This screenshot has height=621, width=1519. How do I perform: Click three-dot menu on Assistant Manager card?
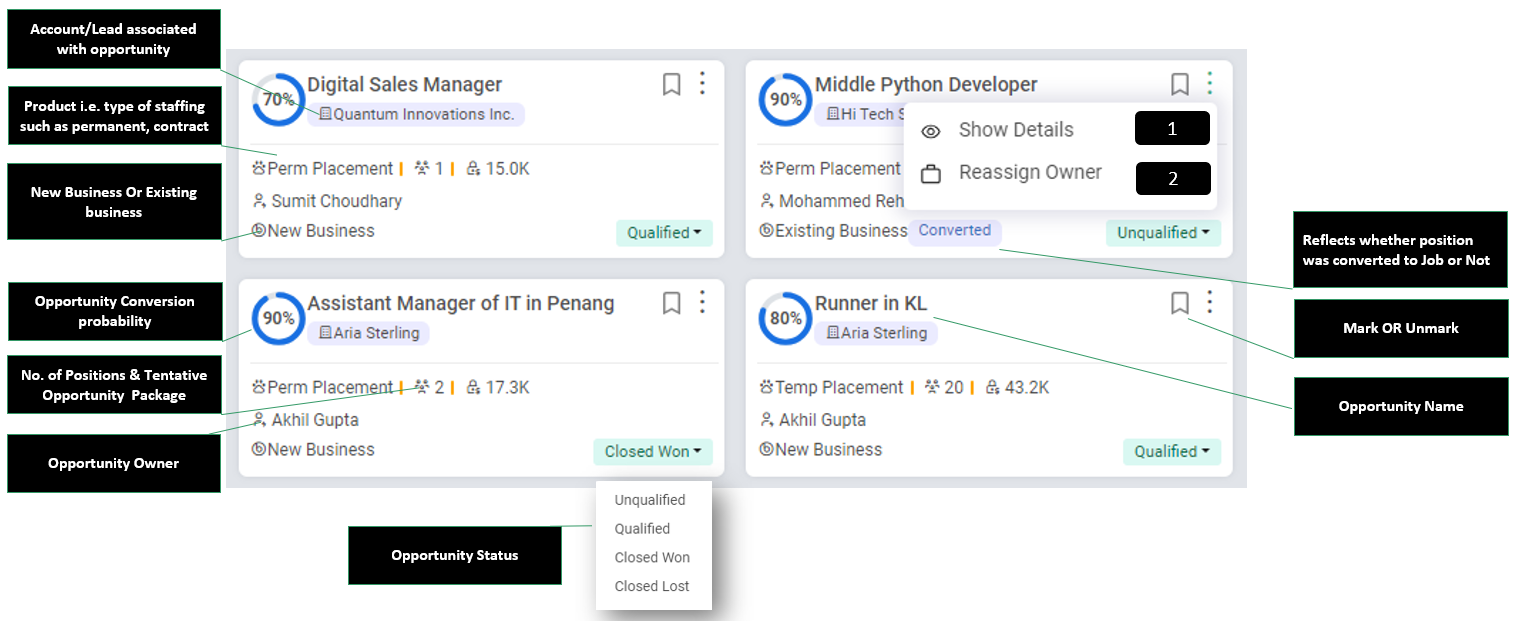[702, 302]
